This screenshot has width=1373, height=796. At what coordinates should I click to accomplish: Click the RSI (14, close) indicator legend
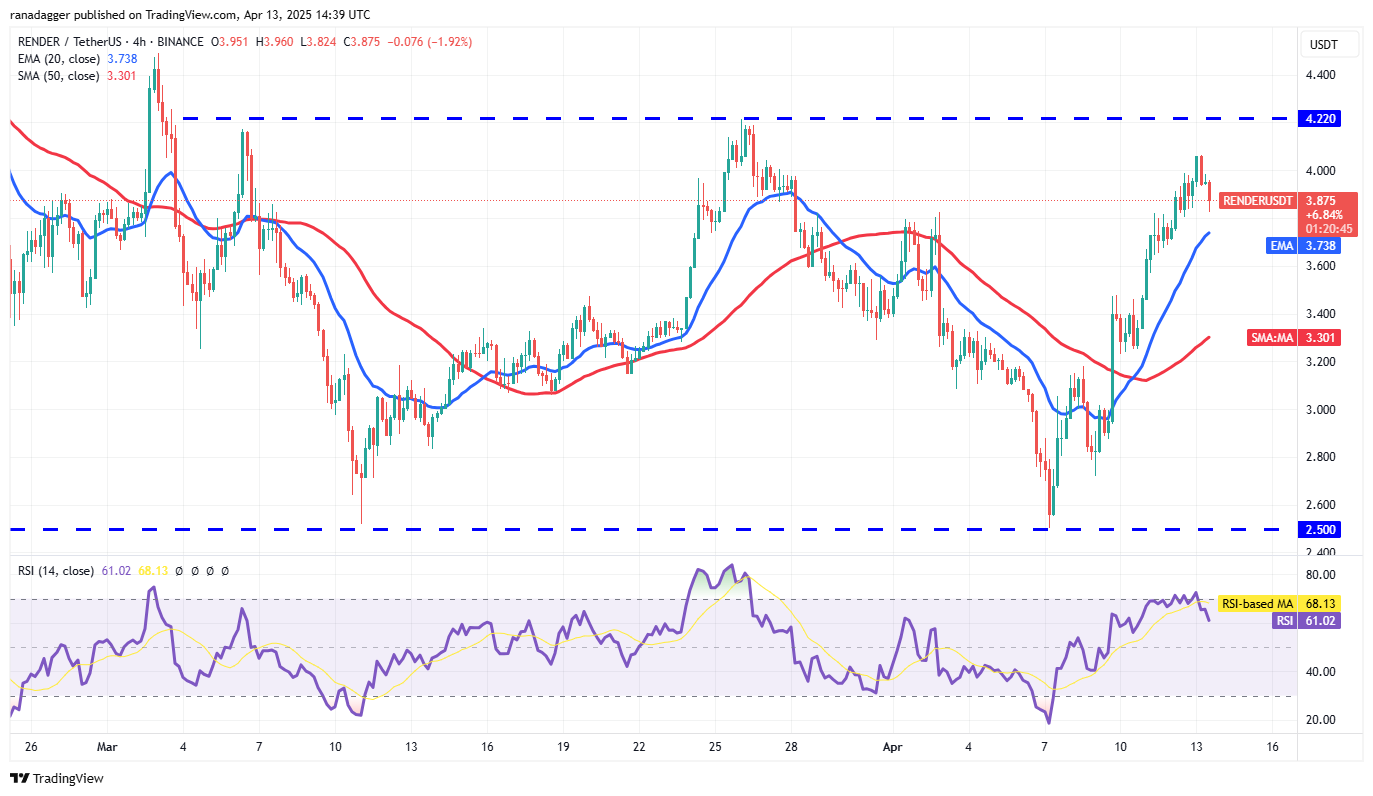pyautogui.click(x=56, y=571)
